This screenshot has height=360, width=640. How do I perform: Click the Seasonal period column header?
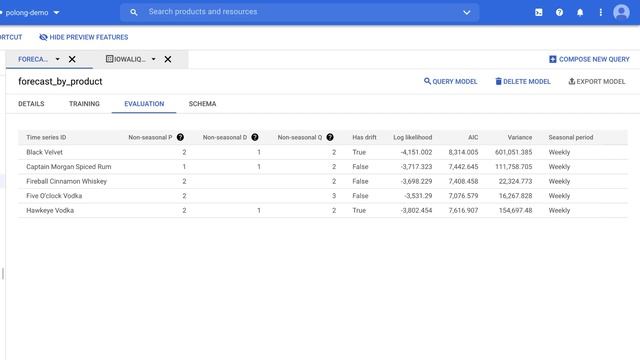(x=571, y=137)
